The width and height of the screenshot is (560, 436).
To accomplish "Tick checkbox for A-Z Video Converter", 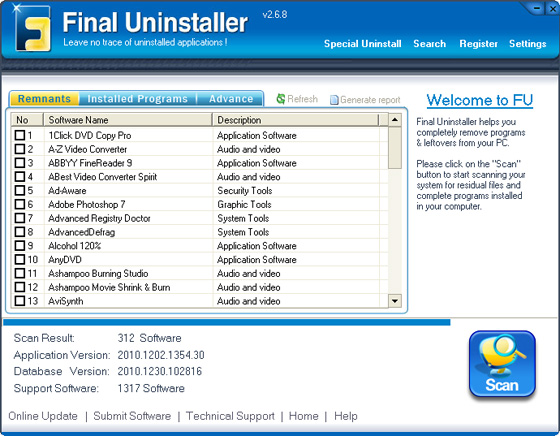I will click(20, 149).
